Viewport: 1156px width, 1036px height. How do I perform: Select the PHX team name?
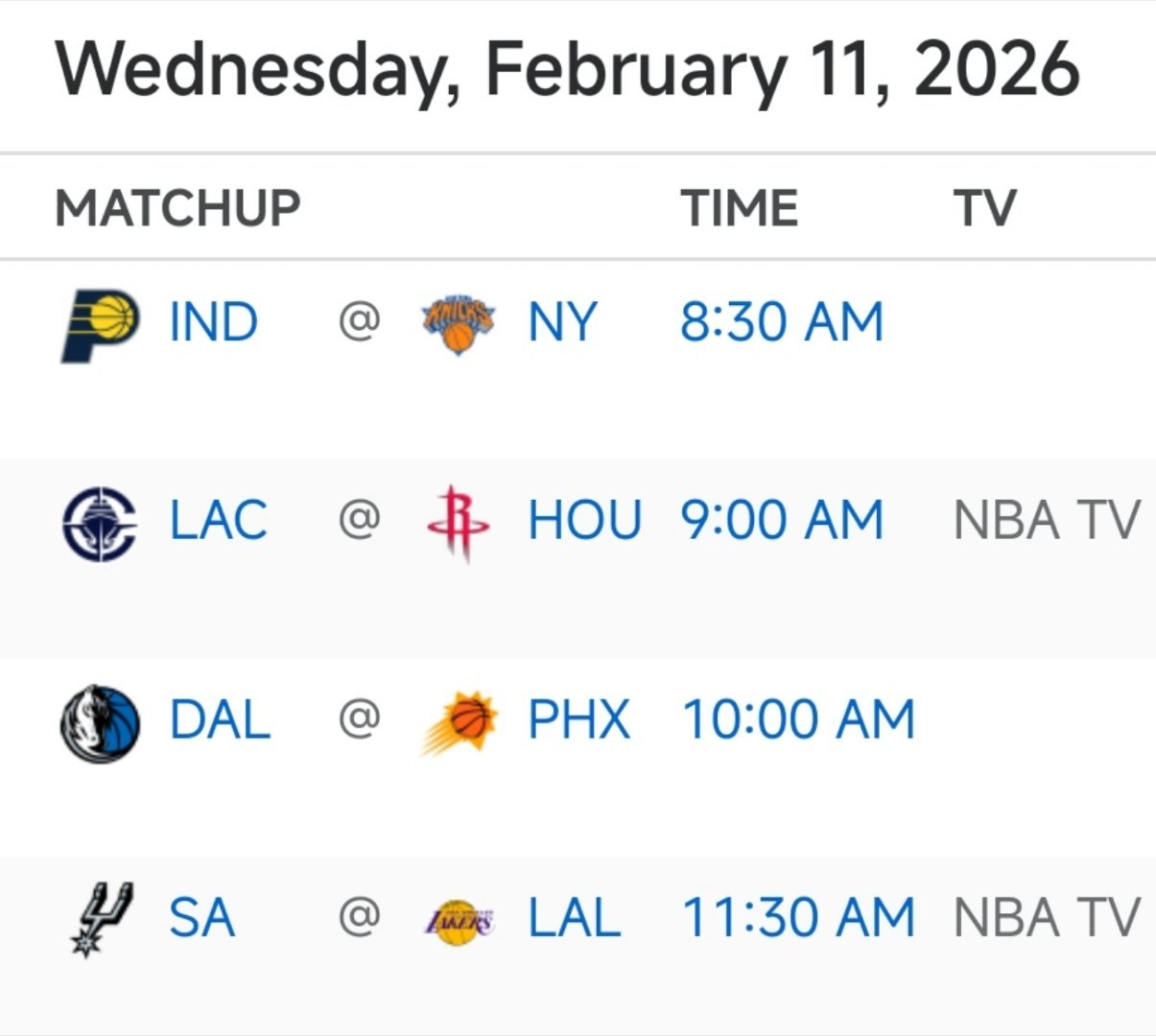[x=579, y=721]
